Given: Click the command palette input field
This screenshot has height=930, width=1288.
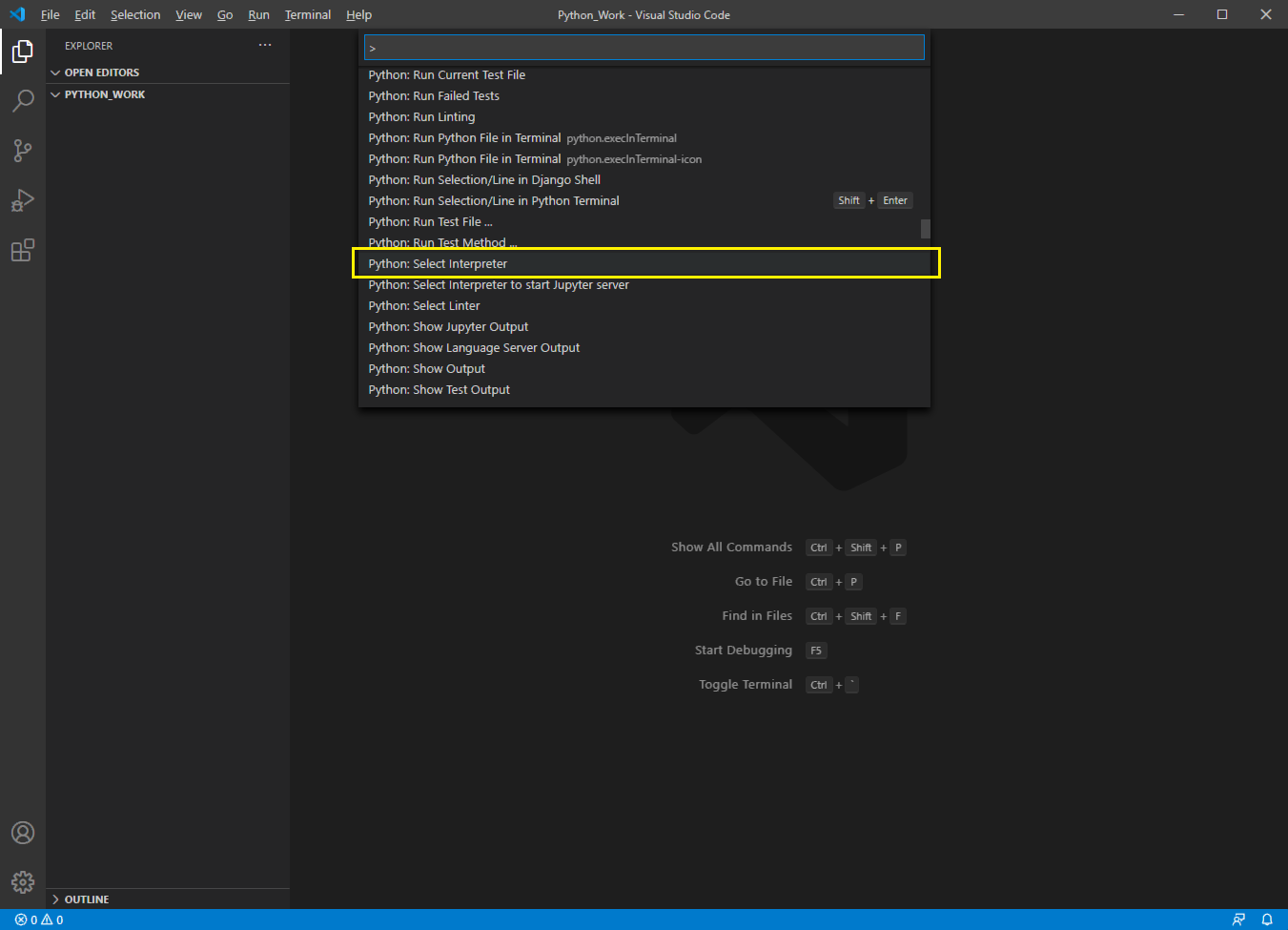Looking at the screenshot, I should 644,48.
